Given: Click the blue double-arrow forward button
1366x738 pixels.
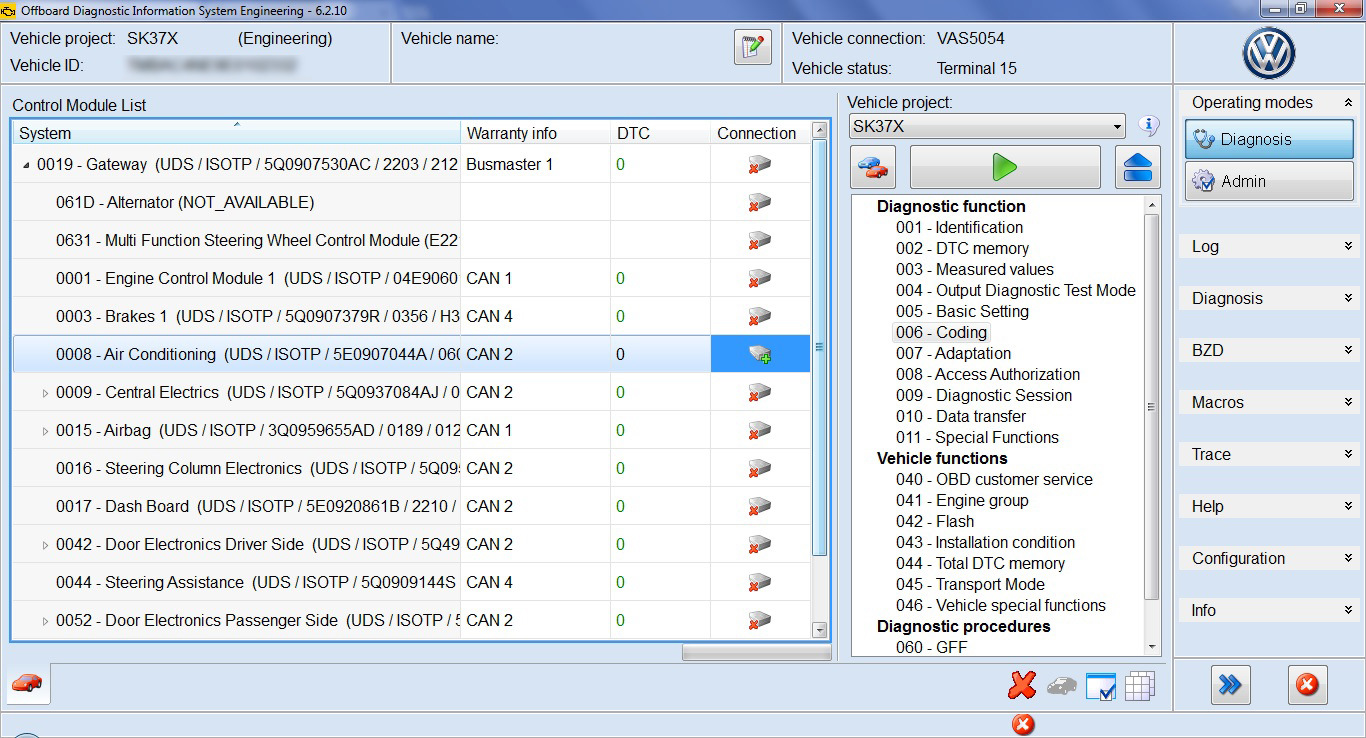Looking at the screenshot, I should coord(1230,685).
